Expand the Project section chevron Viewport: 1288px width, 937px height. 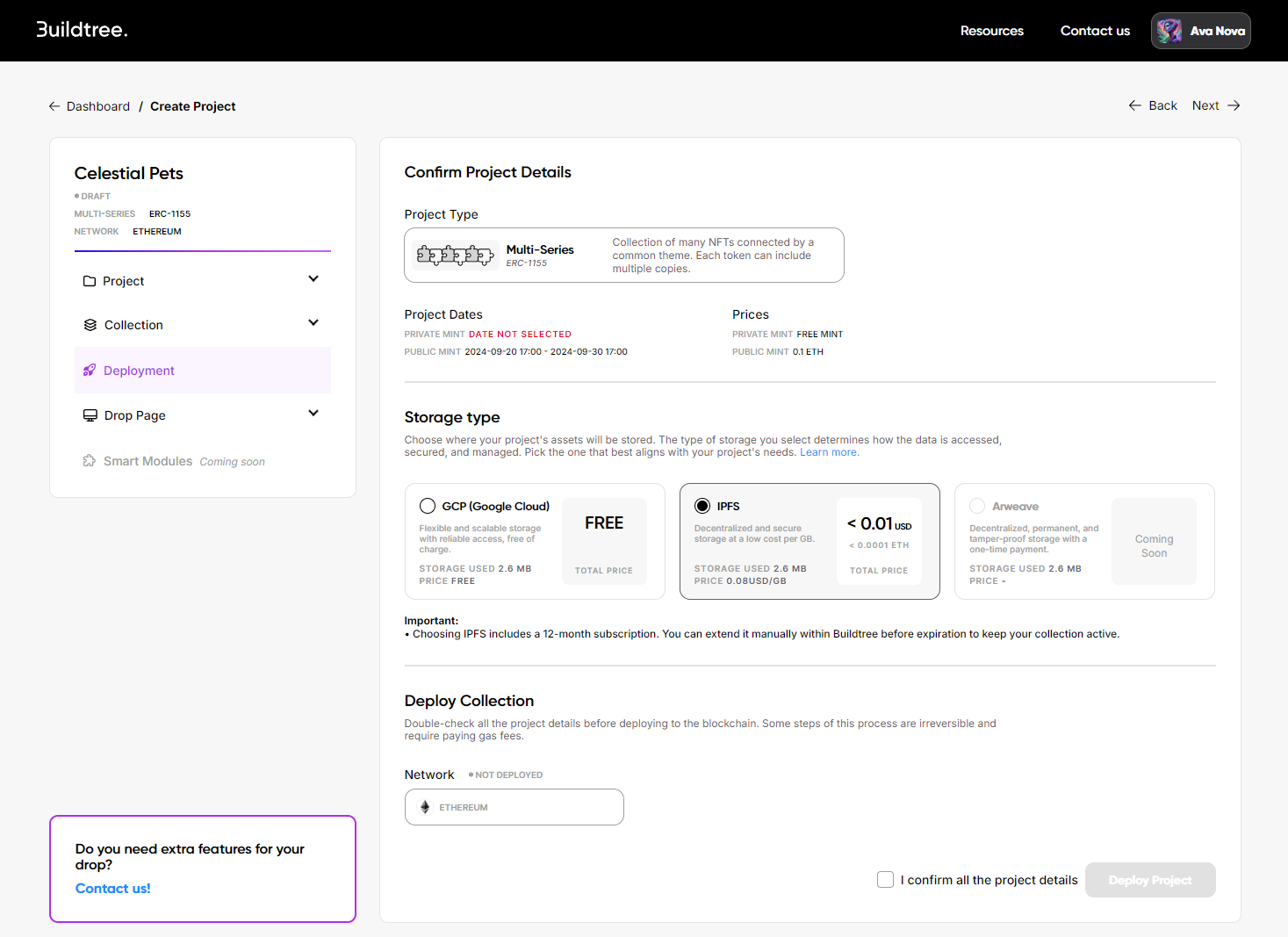(x=313, y=279)
